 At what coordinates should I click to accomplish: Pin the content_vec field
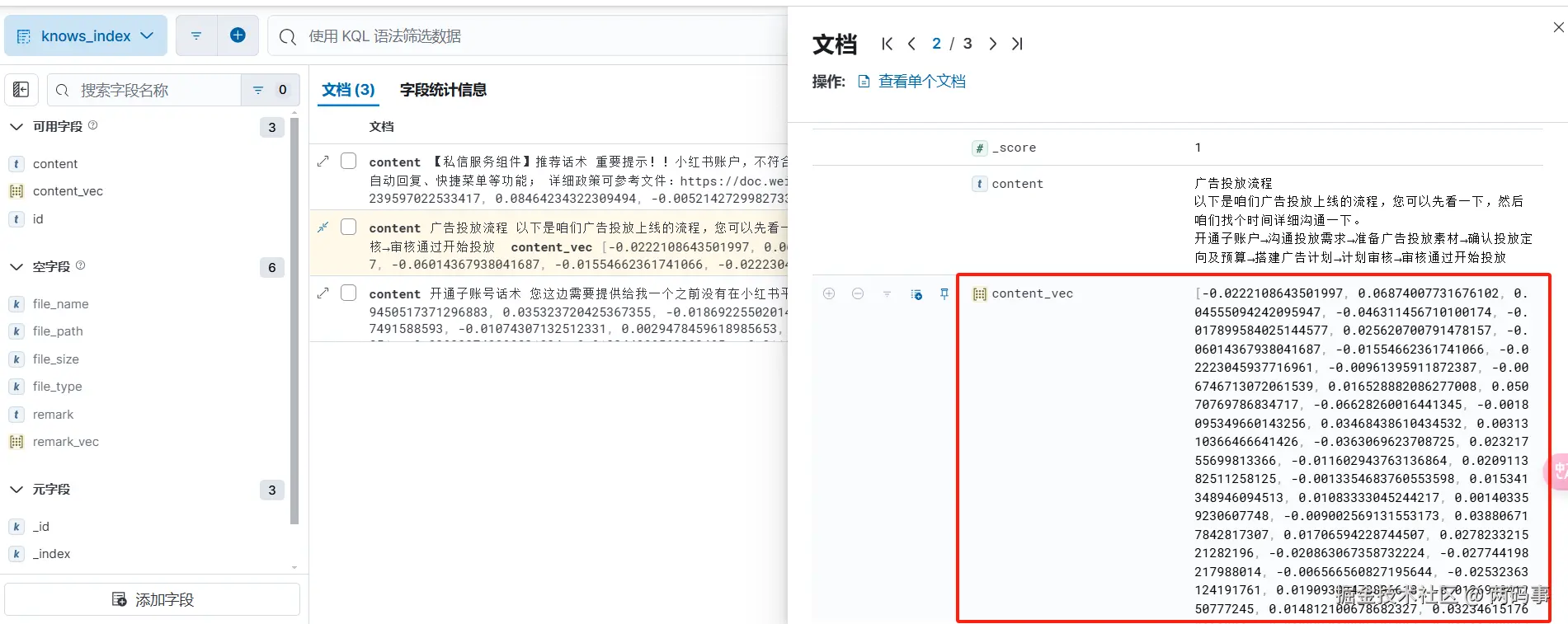click(x=944, y=293)
